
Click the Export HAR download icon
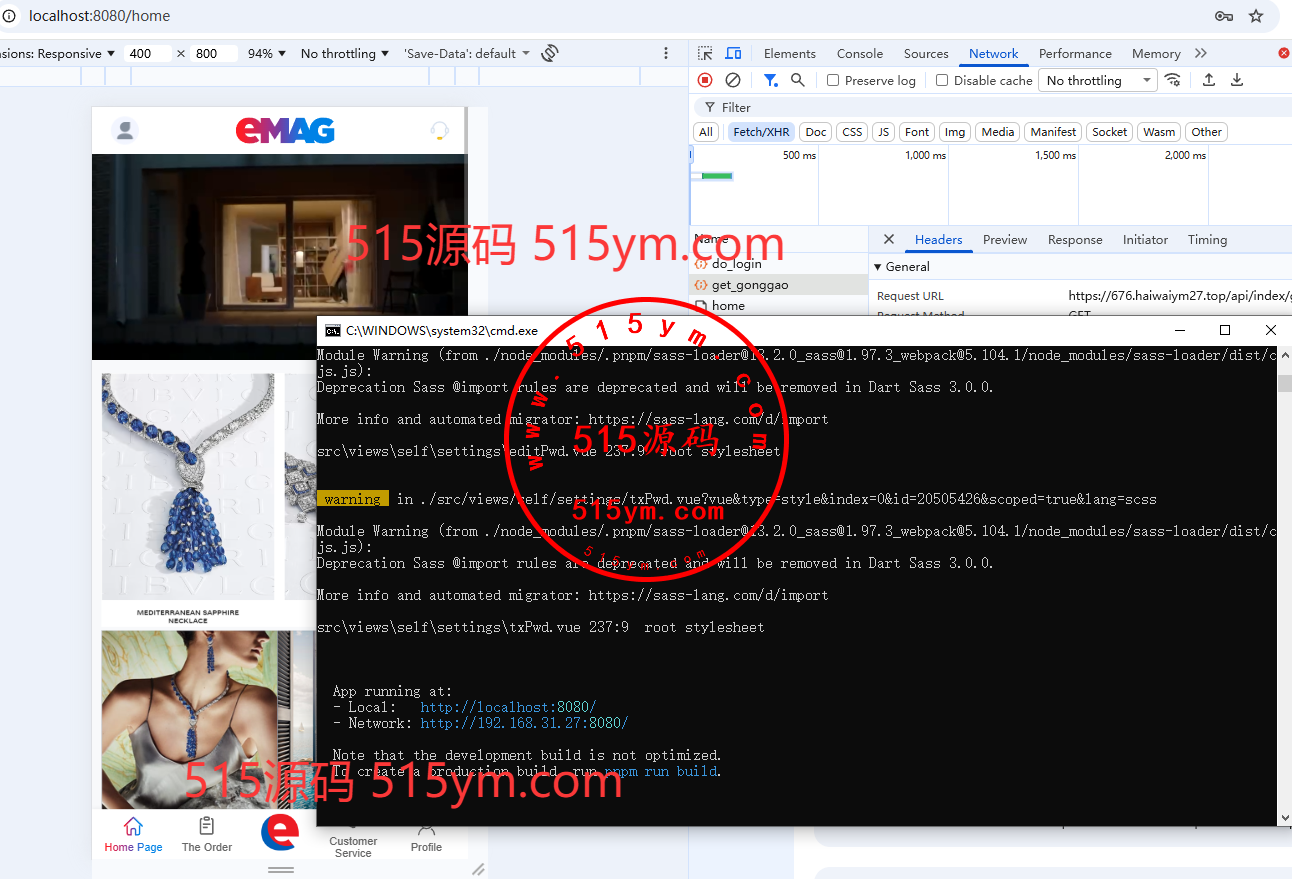click(x=1237, y=80)
